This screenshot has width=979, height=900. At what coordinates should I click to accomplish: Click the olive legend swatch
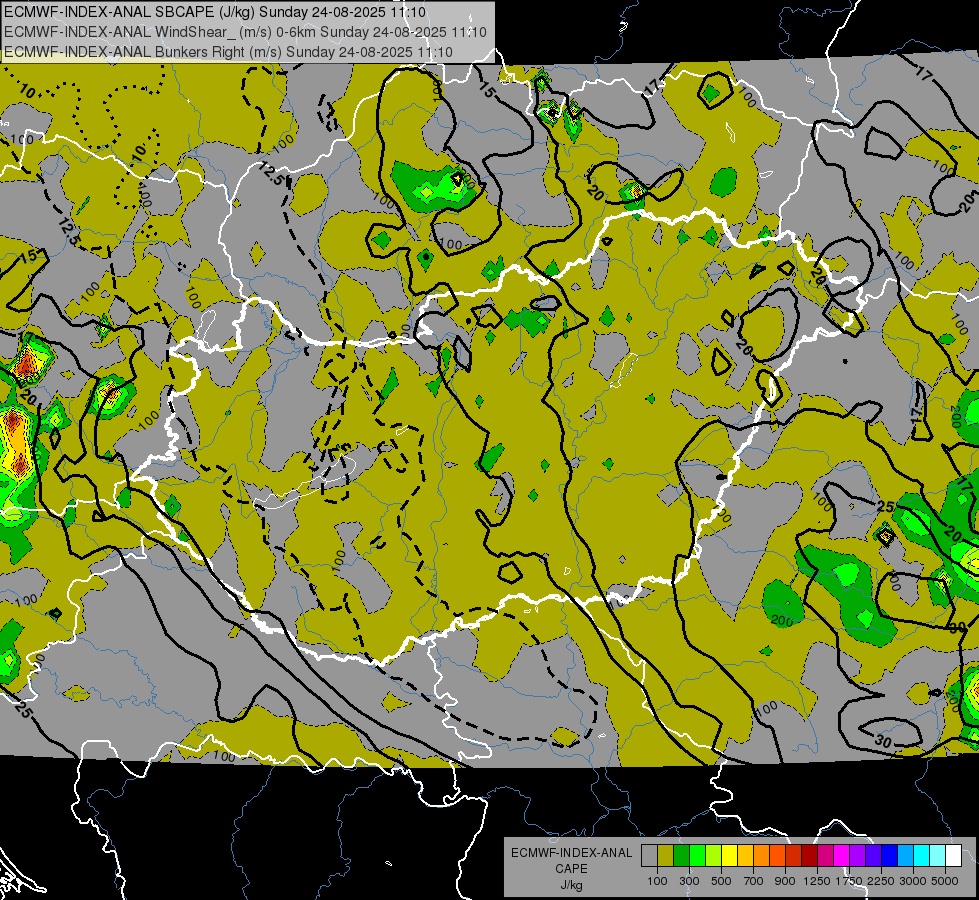pos(666,856)
